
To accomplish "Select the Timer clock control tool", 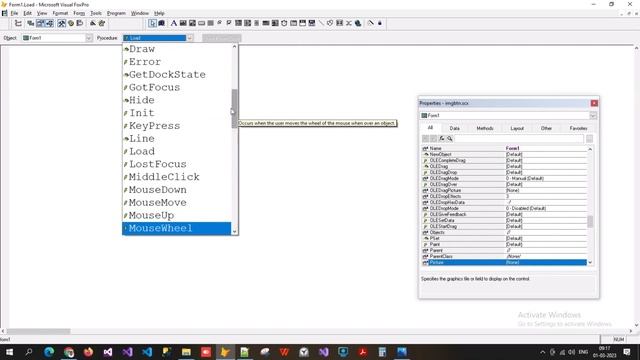I will pos(284,23).
